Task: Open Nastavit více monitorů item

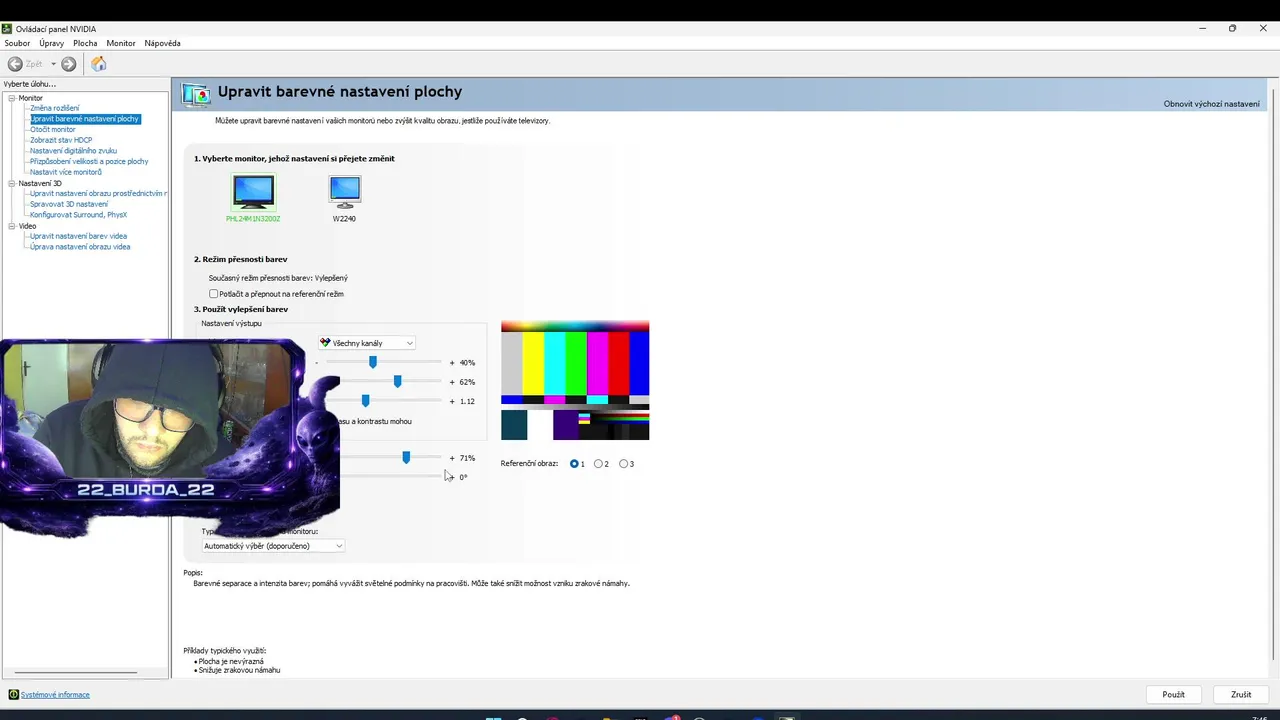Action: tap(66, 172)
